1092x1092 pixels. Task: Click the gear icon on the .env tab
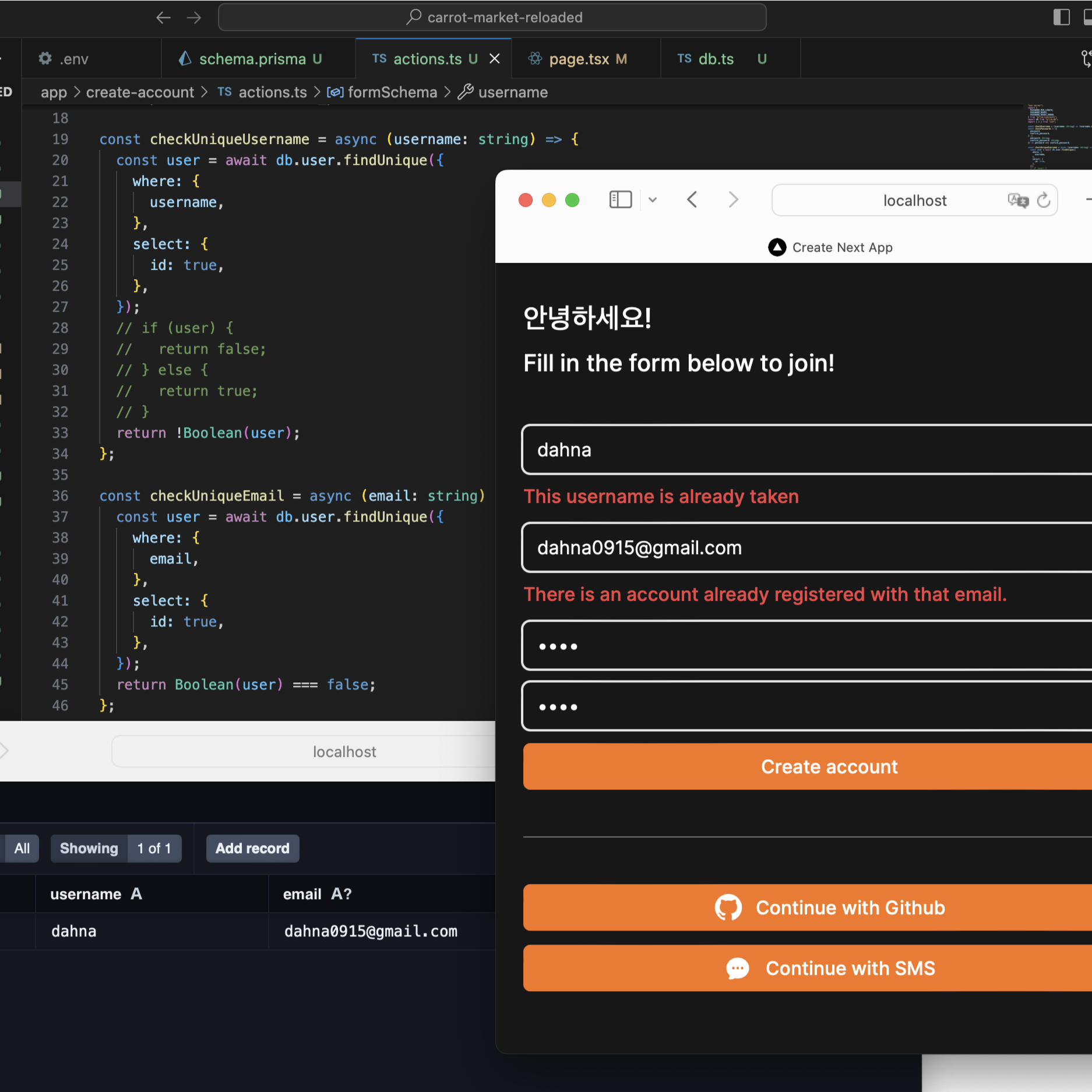[45, 59]
